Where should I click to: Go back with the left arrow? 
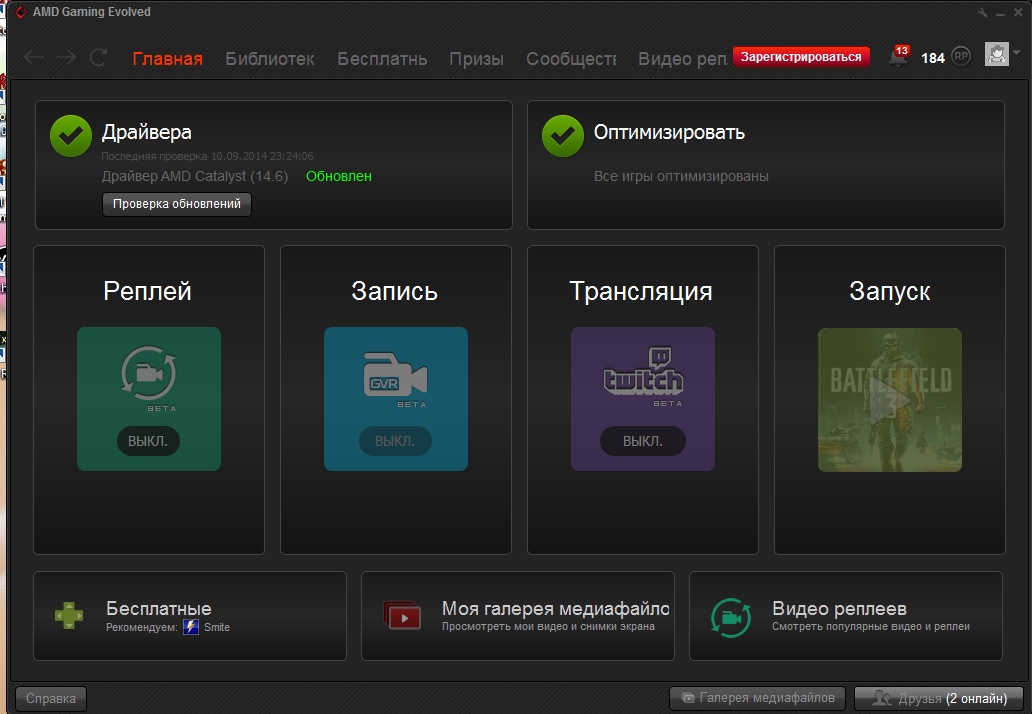(x=34, y=58)
